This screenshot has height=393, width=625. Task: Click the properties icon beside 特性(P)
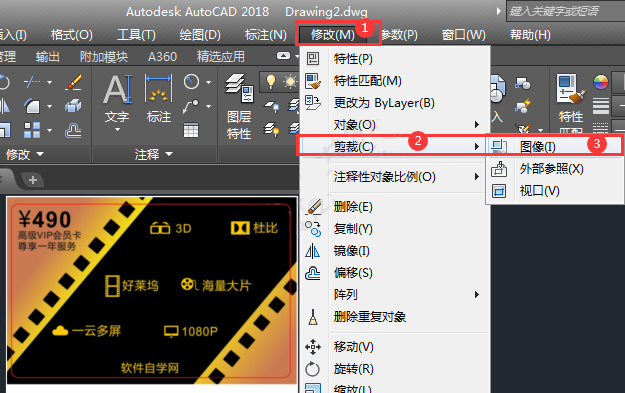pyautogui.click(x=313, y=59)
